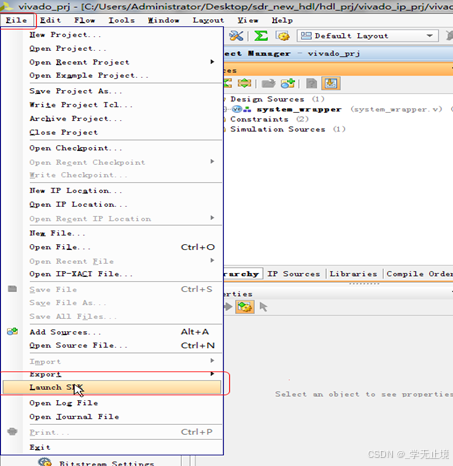The height and width of the screenshot is (466, 453).
Task: Switch to Libraries tab
Action: tap(353, 274)
